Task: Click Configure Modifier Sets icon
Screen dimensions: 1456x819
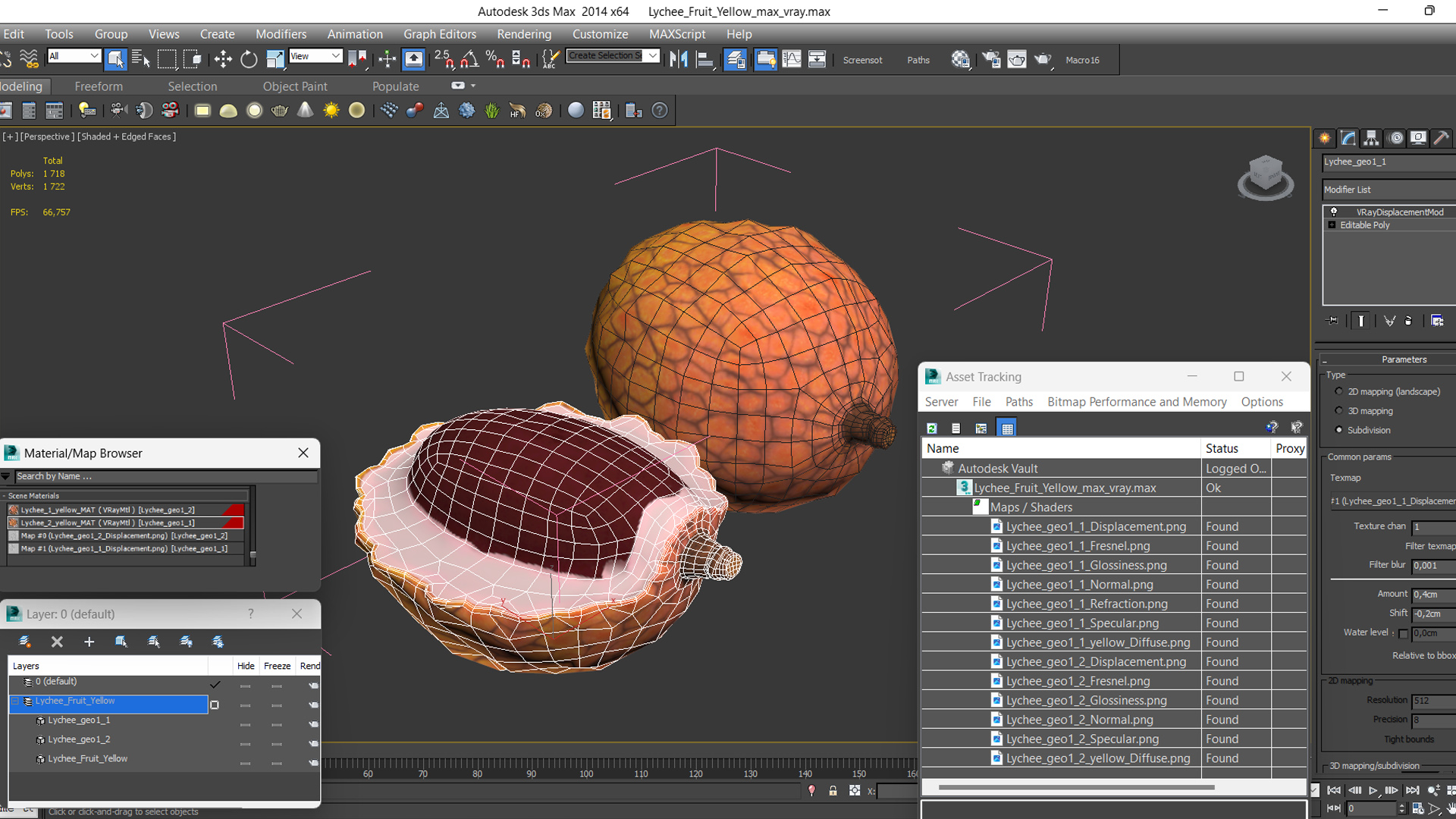Action: [x=1437, y=321]
